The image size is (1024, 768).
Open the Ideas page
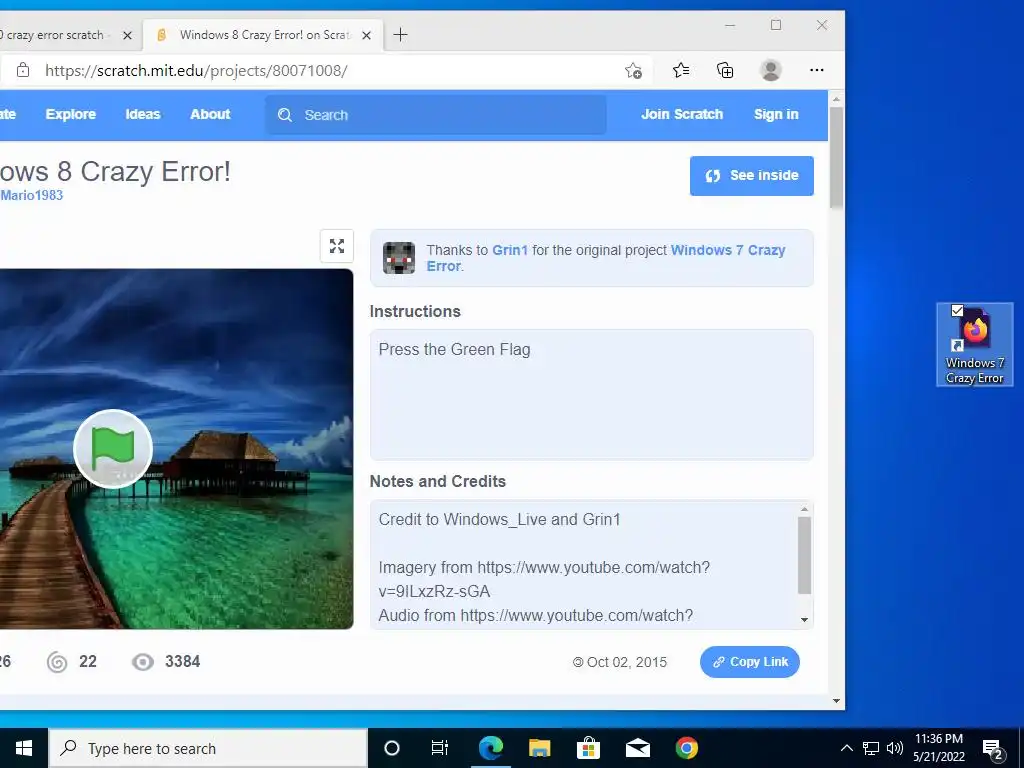pos(143,114)
